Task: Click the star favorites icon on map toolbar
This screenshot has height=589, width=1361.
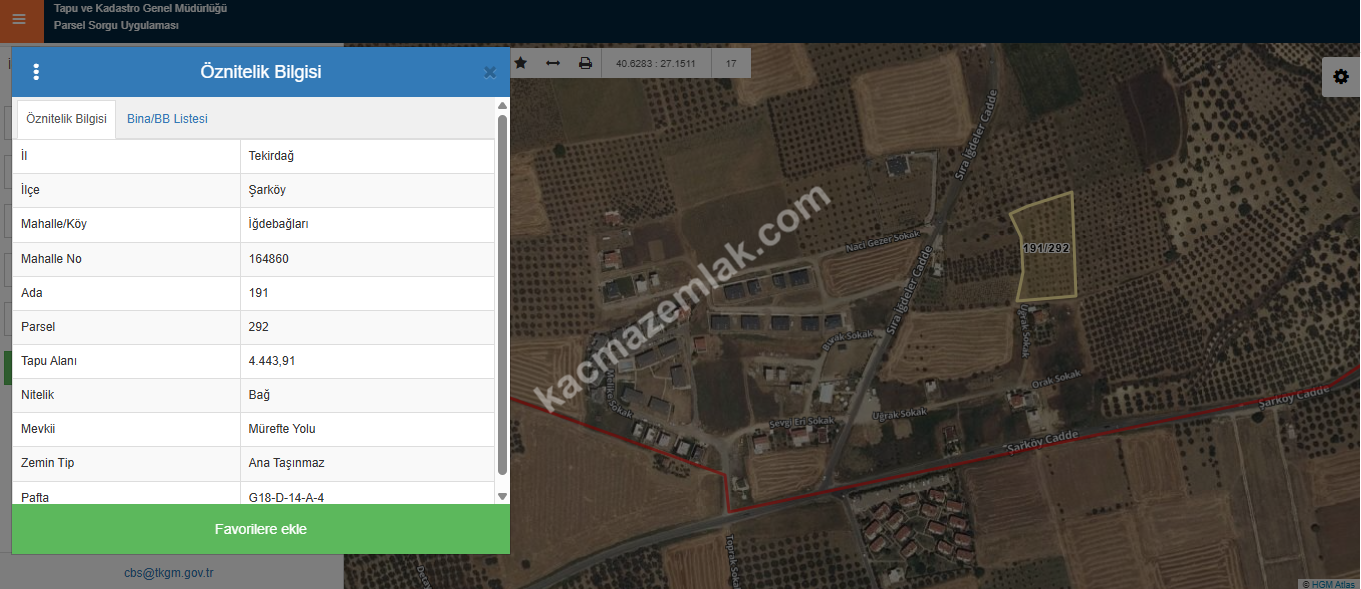Action: point(520,63)
